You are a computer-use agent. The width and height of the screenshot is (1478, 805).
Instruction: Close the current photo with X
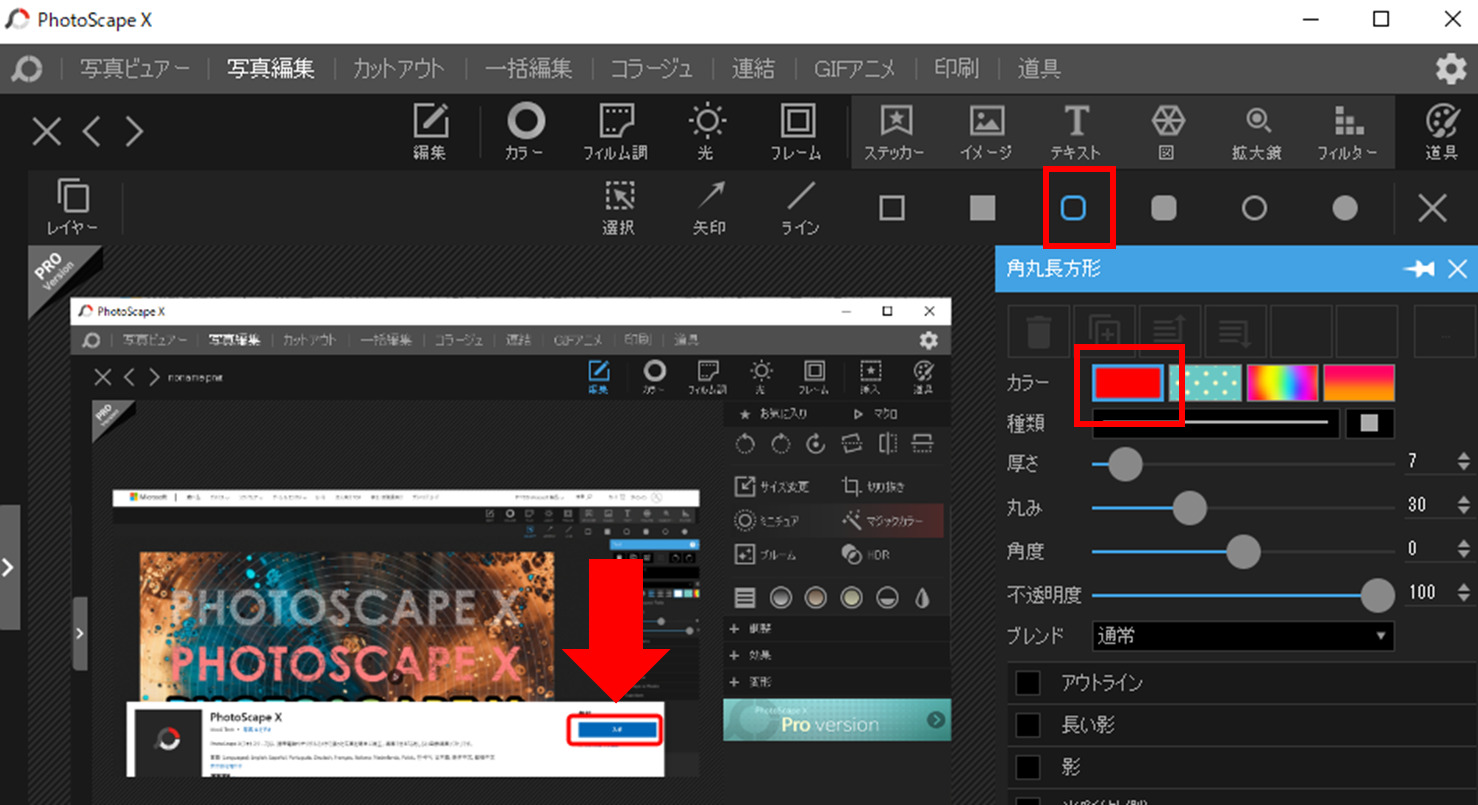coord(47,131)
